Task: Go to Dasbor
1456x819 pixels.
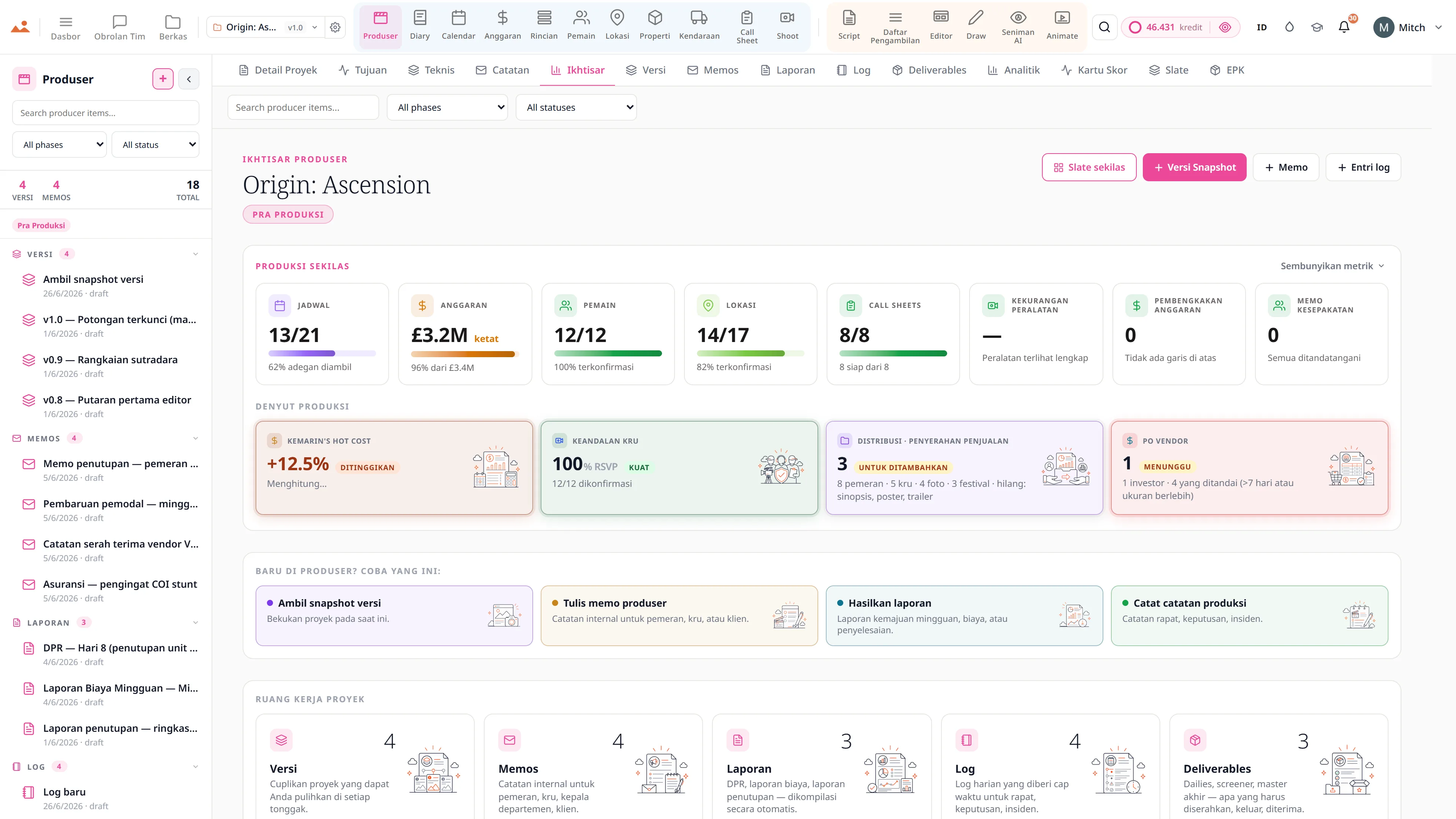Action: point(66,27)
